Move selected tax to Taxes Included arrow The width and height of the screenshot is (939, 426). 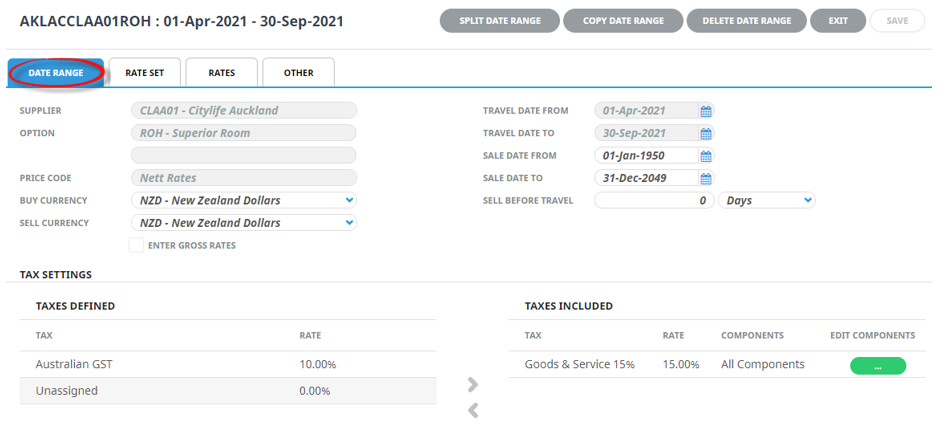(x=472, y=384)
